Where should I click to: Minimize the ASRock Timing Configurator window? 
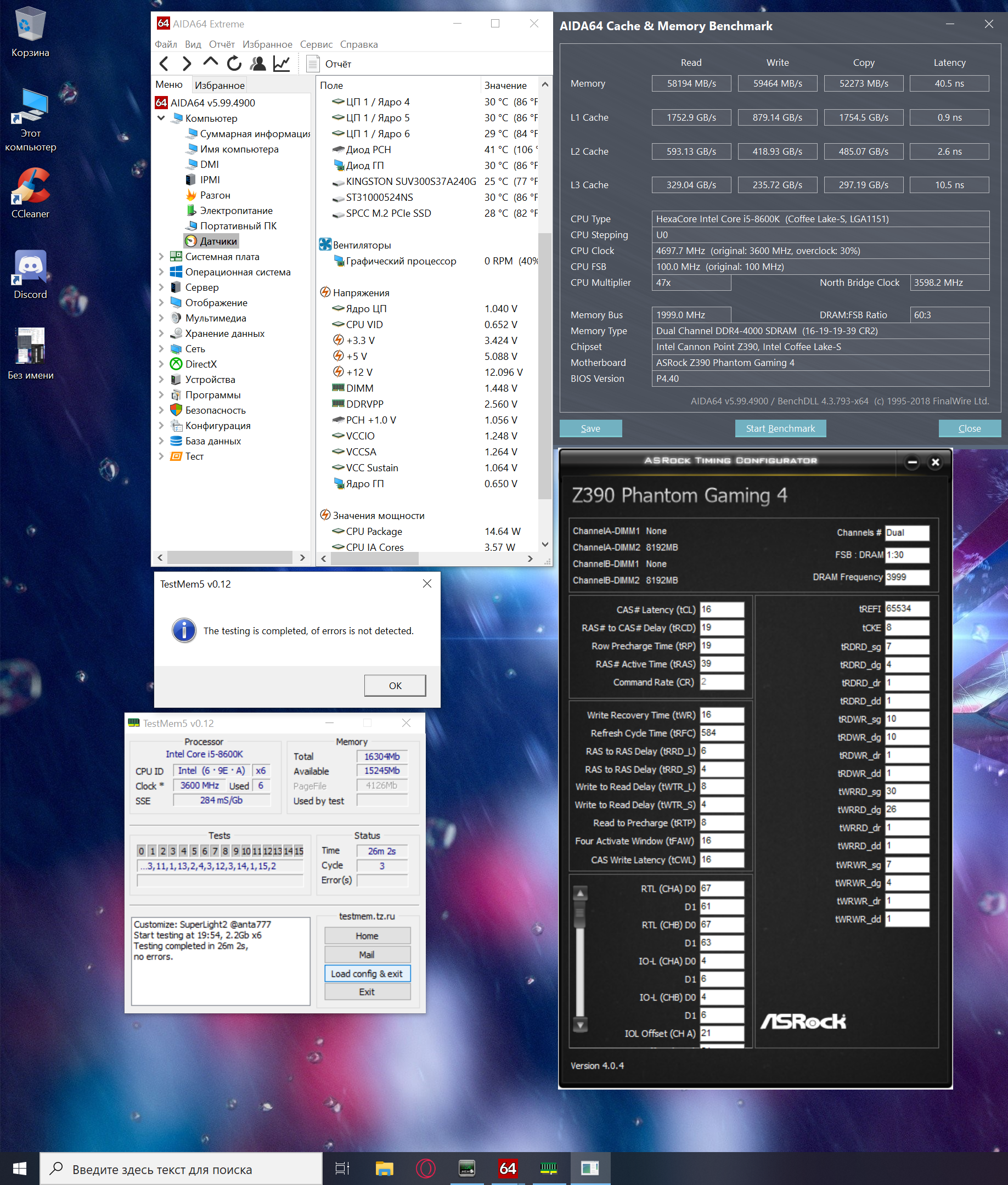(913, 462)
